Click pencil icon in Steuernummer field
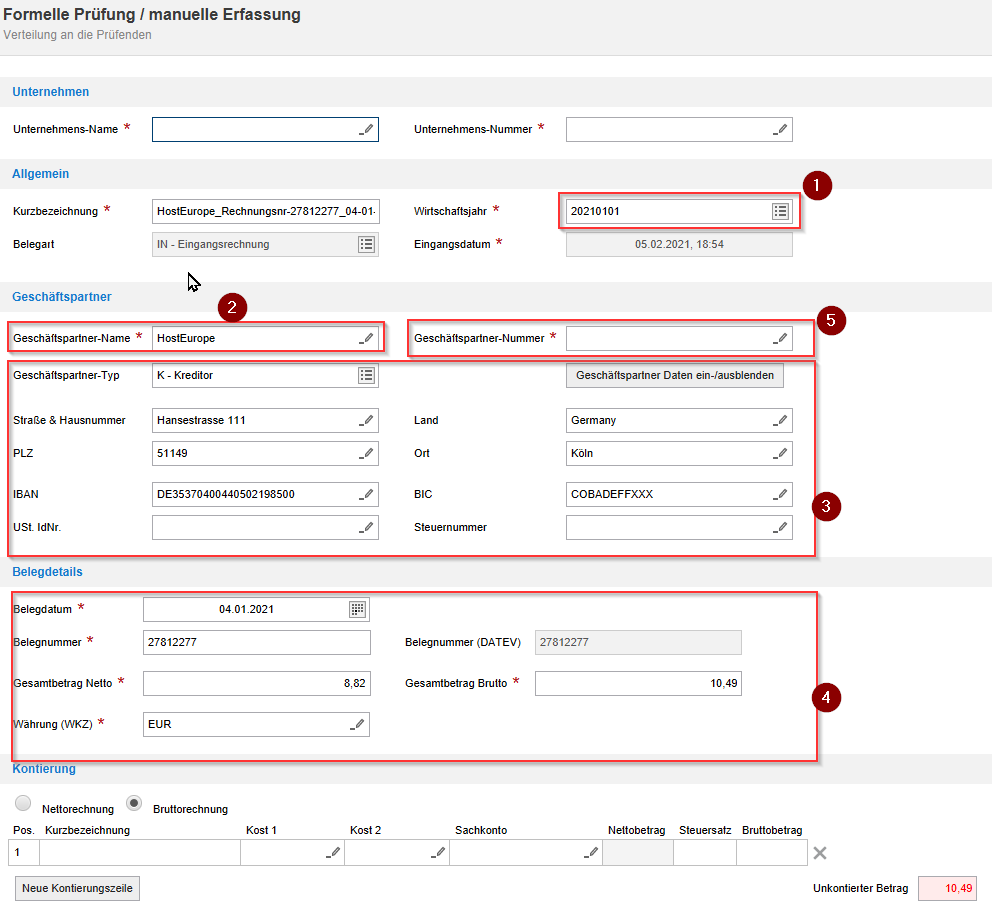This screenshot has height=917, width=992. (779, 527)
